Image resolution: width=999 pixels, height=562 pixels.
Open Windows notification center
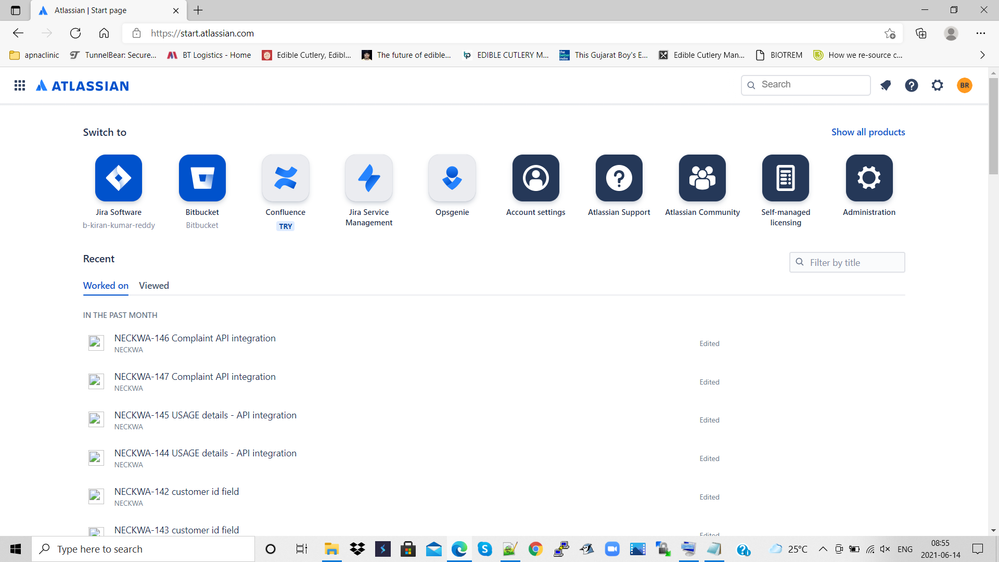pyautogui.click(x=977, y=549)
